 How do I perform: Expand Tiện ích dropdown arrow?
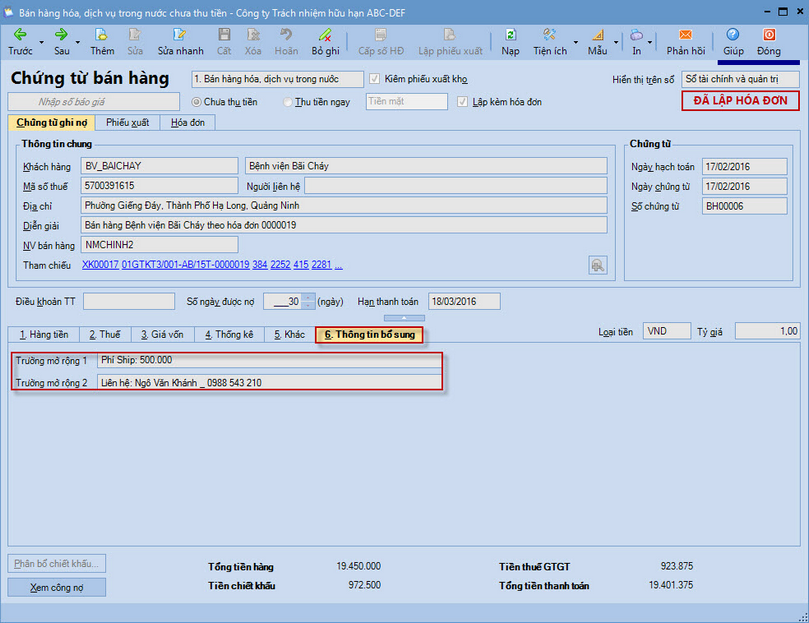576,42
